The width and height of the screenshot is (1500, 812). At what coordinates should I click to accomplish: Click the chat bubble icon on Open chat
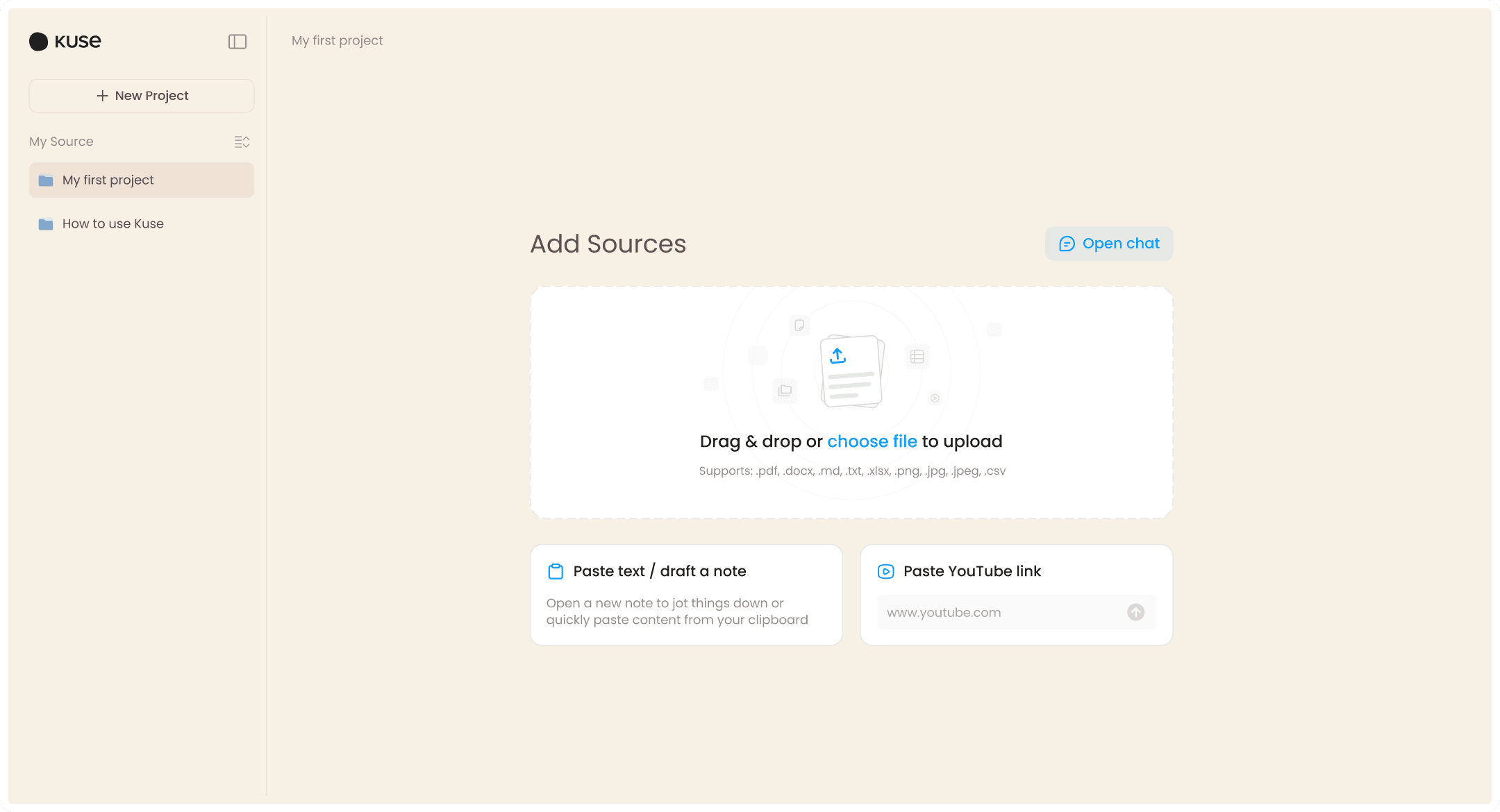pyautogui.click(x=1067, y=243)
